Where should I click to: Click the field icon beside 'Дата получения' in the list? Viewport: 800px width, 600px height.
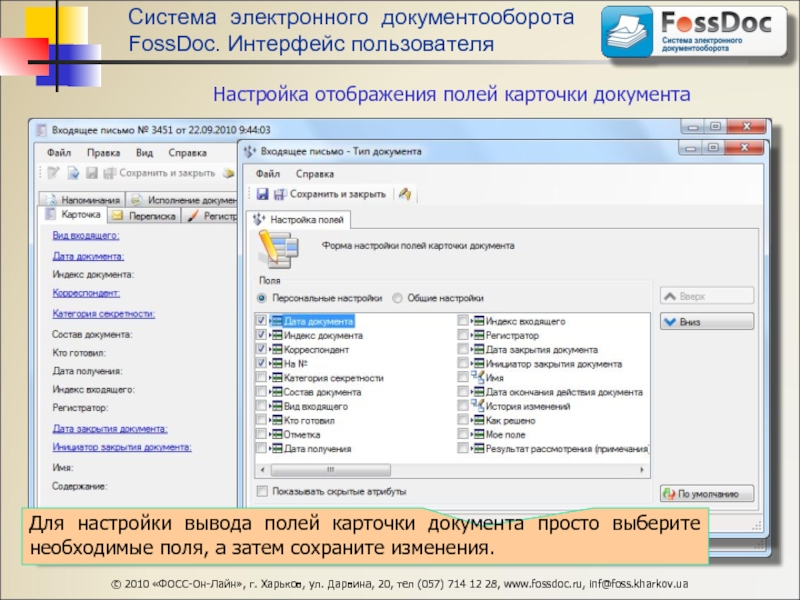point(277,449)
